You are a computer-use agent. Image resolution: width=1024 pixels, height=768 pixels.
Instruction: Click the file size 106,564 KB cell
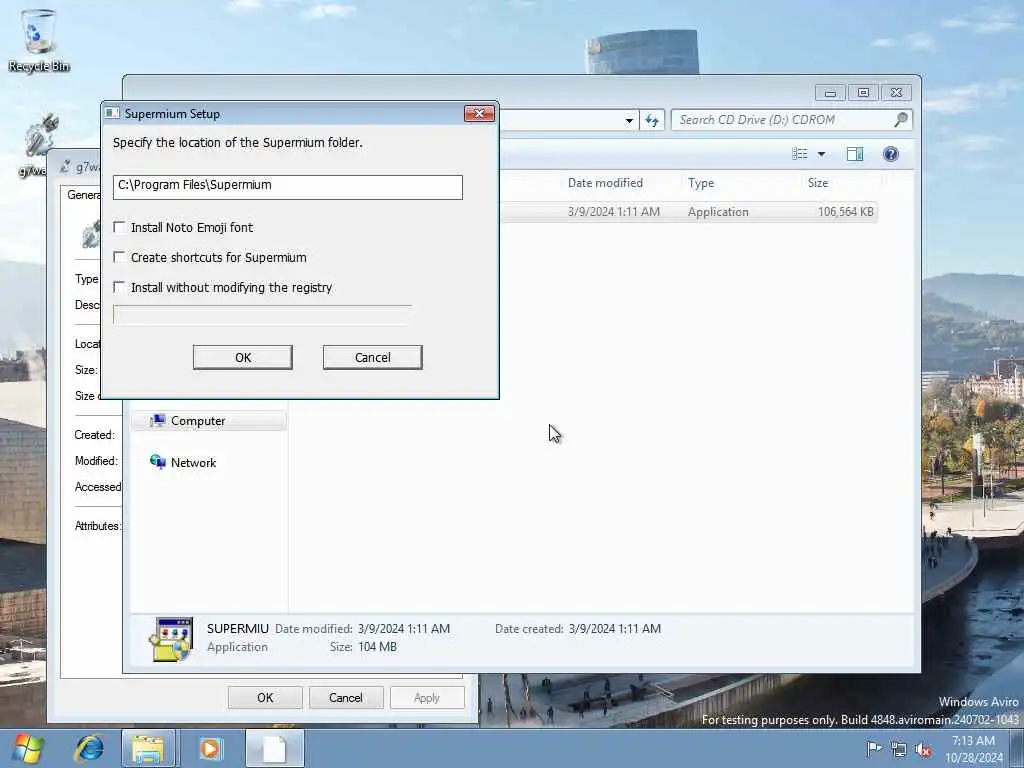pos(846,212)
